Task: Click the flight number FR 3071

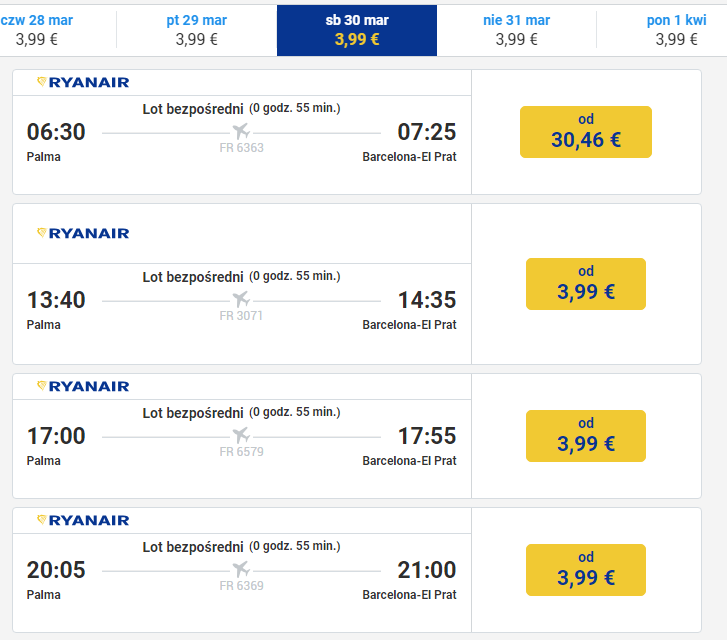Action: click(x=241, y=316)
